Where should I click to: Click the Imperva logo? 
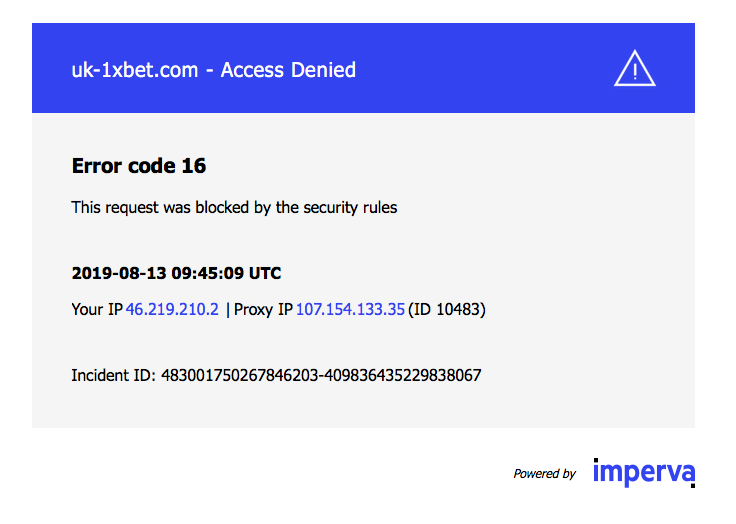pos(644,473)
